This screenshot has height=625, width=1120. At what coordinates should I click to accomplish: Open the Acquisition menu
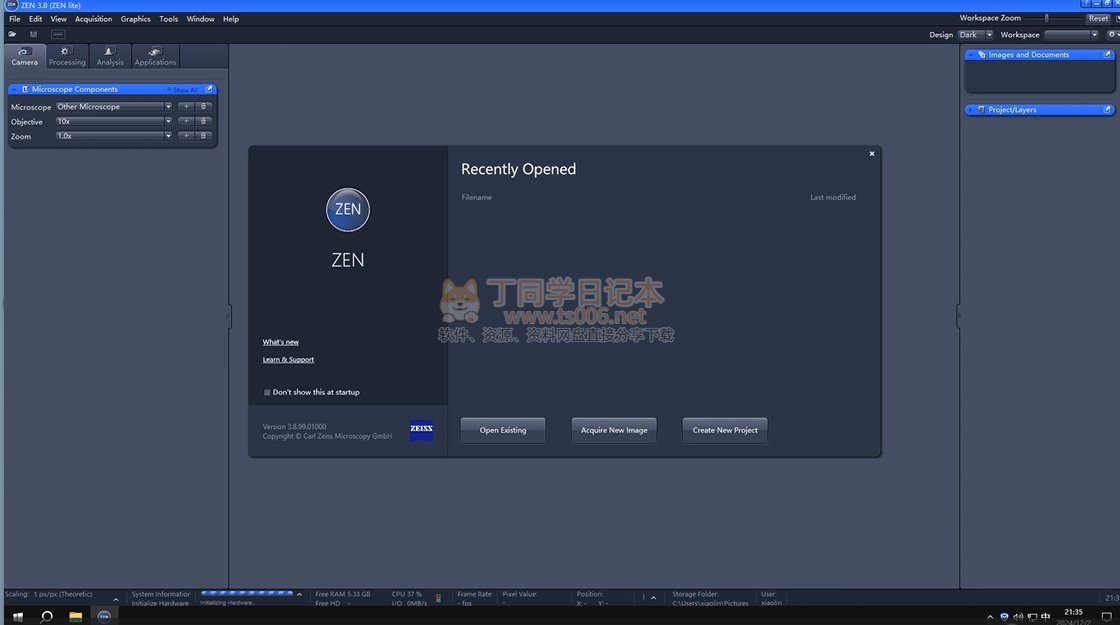94,19
